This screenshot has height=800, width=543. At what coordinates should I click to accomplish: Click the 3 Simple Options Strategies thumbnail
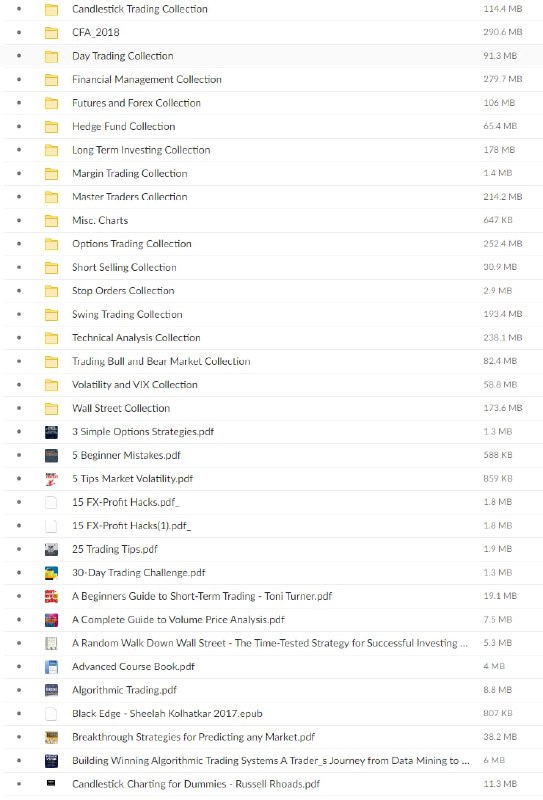click(51, 432)
